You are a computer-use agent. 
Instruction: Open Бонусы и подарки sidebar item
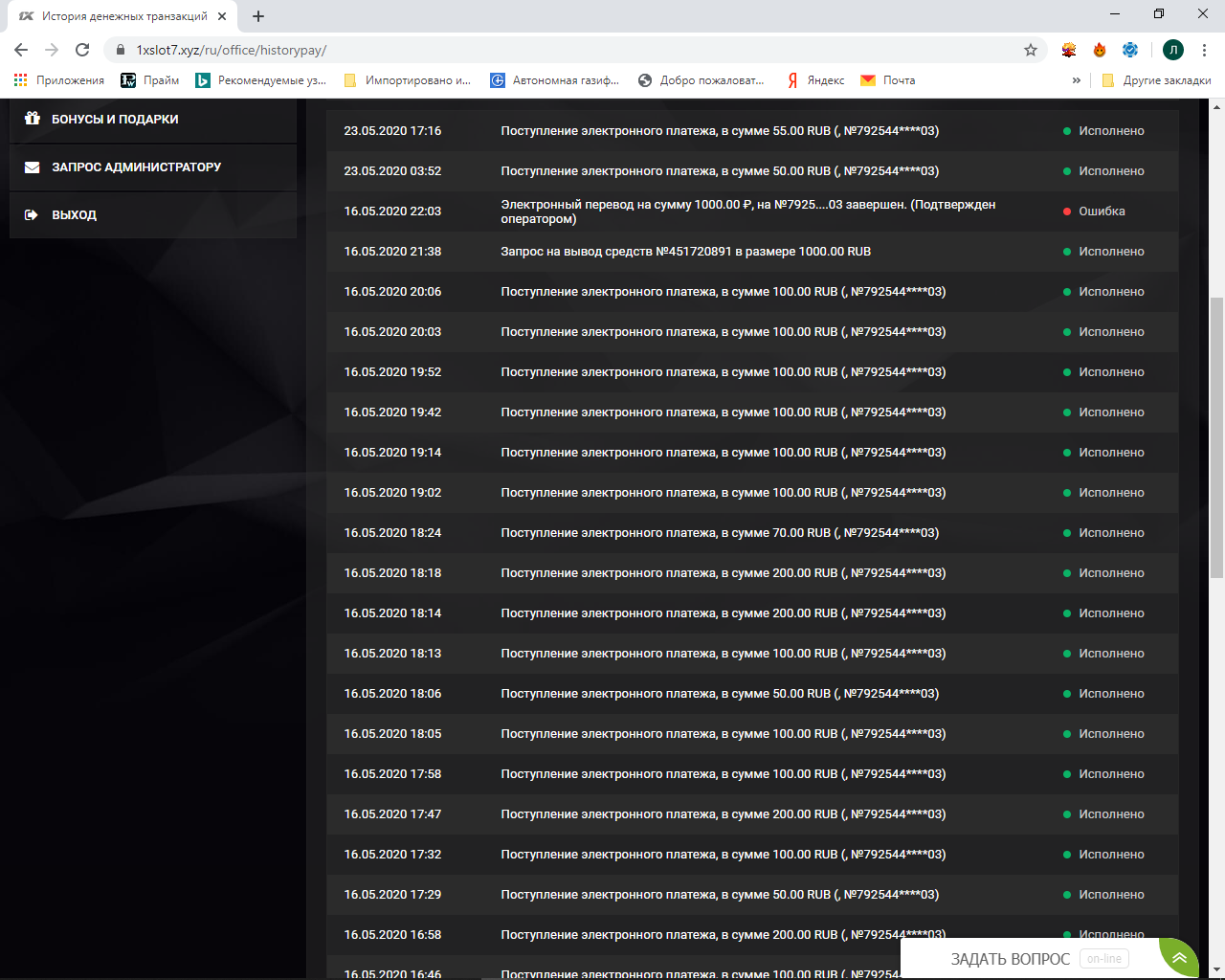click(x=153, y=120)
